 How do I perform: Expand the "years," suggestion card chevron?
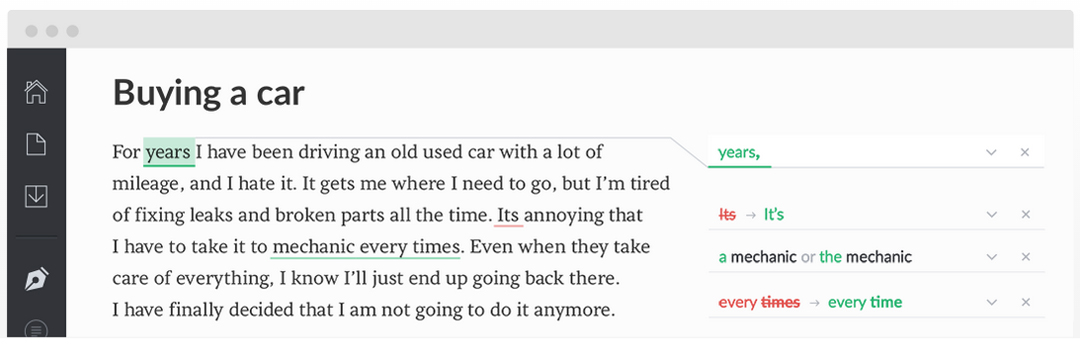tap(991, 152)
